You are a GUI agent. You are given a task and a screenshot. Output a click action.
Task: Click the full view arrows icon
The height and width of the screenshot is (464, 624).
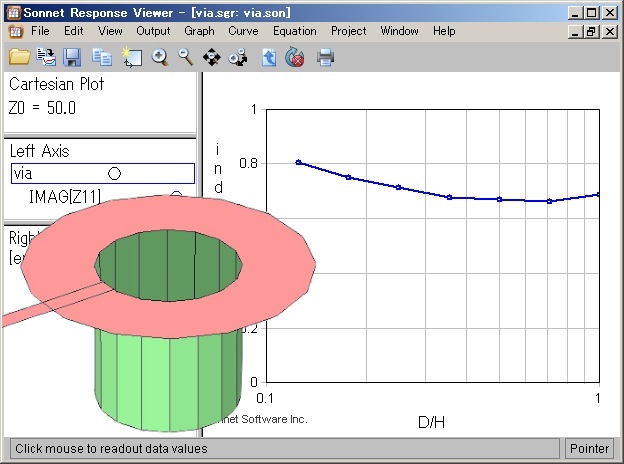pos(212,57)
